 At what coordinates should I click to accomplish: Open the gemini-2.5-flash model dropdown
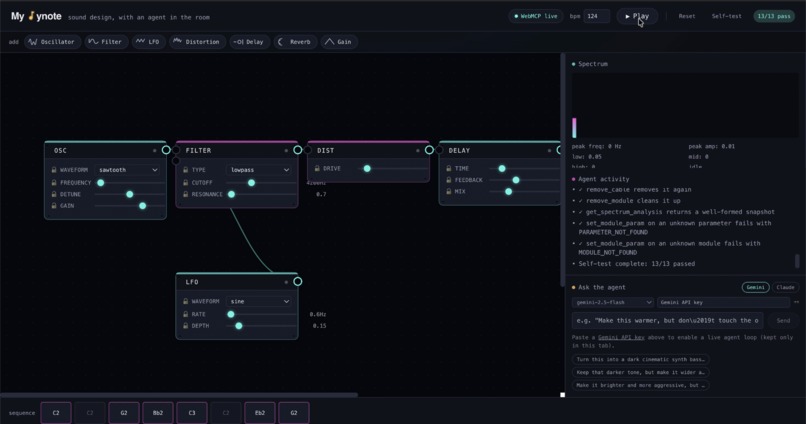[612, 302]
